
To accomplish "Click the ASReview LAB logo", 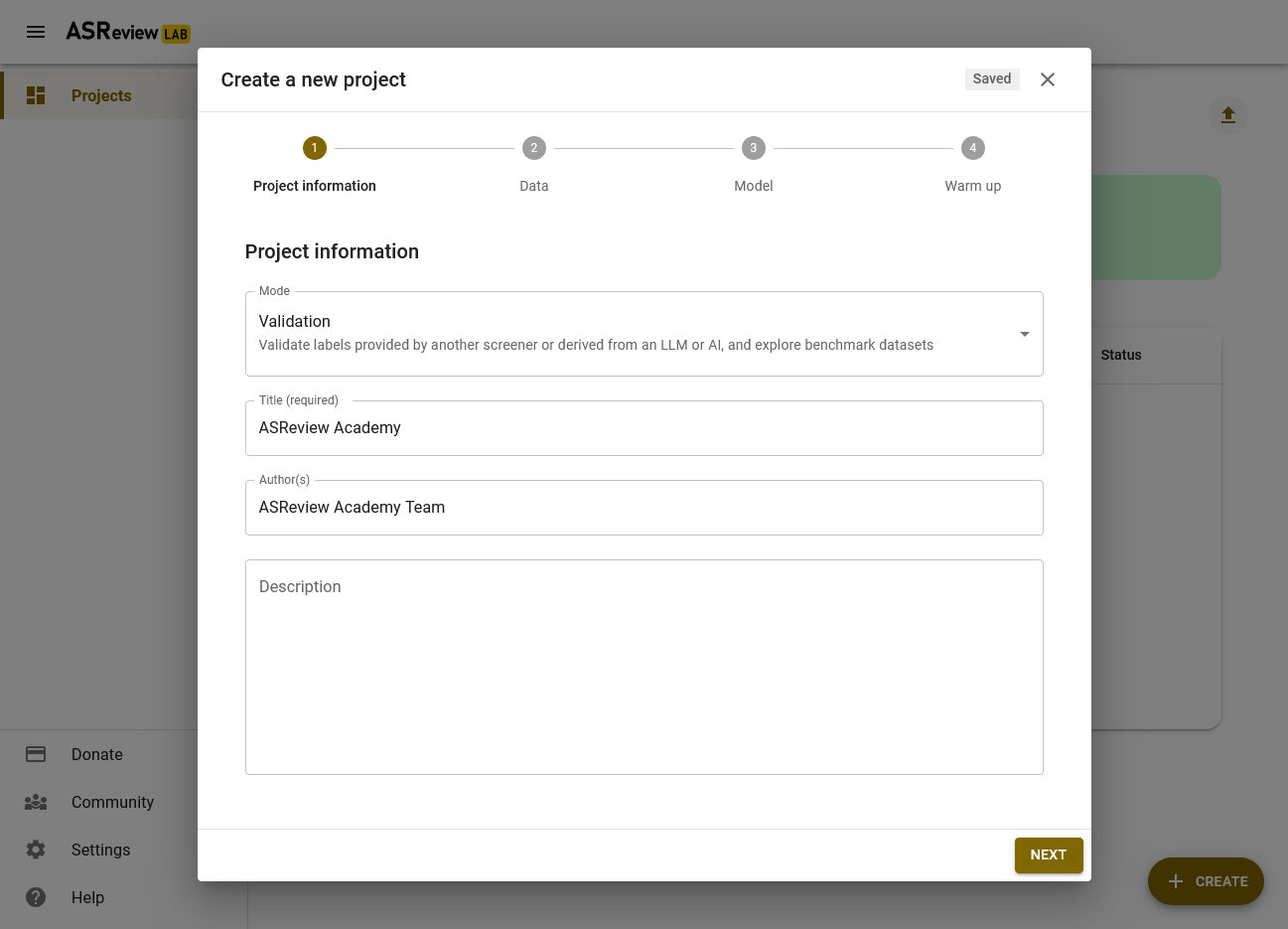I will pos(127,32).
